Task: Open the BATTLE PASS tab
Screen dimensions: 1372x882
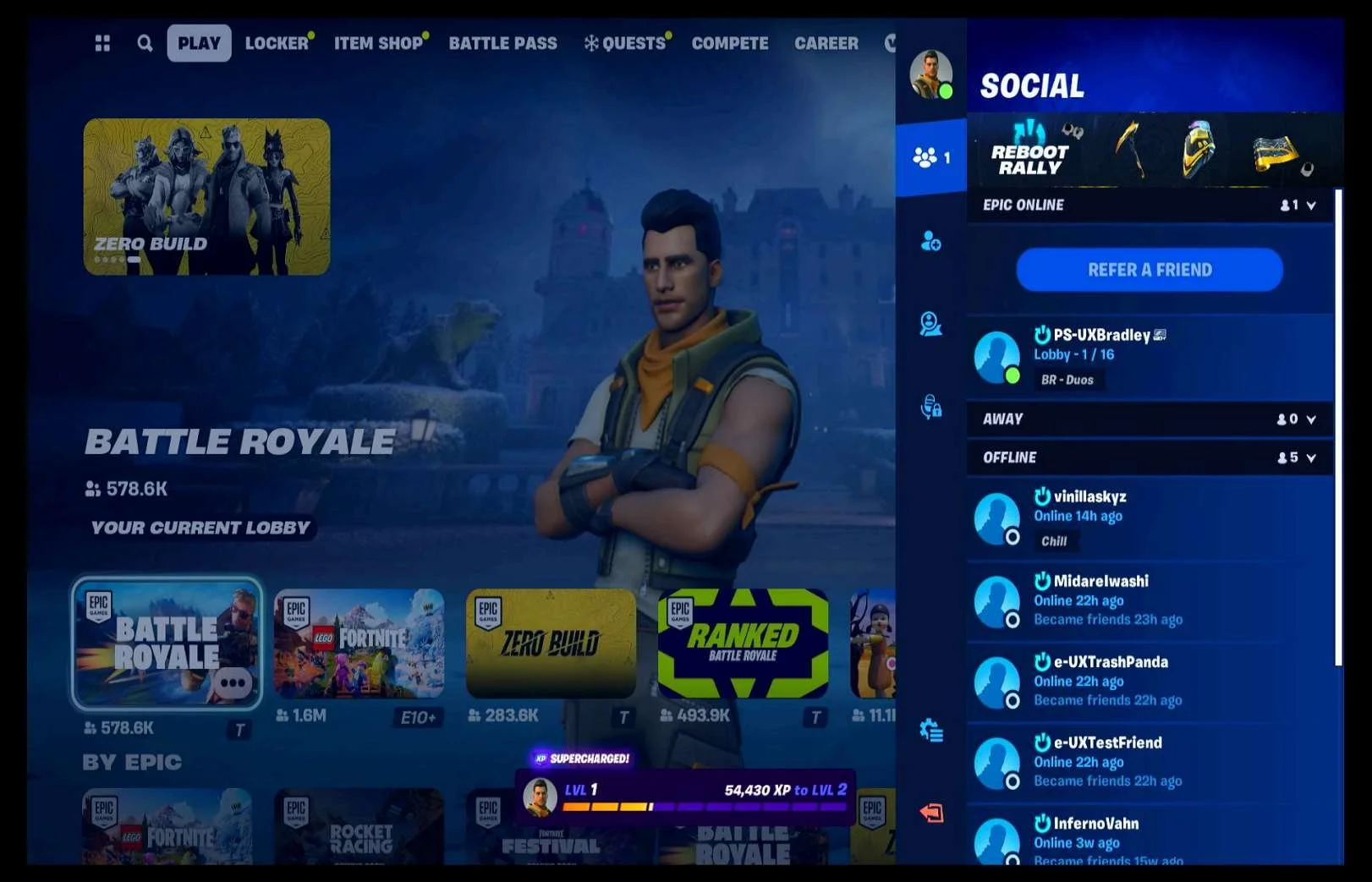Action: [502, 43]
